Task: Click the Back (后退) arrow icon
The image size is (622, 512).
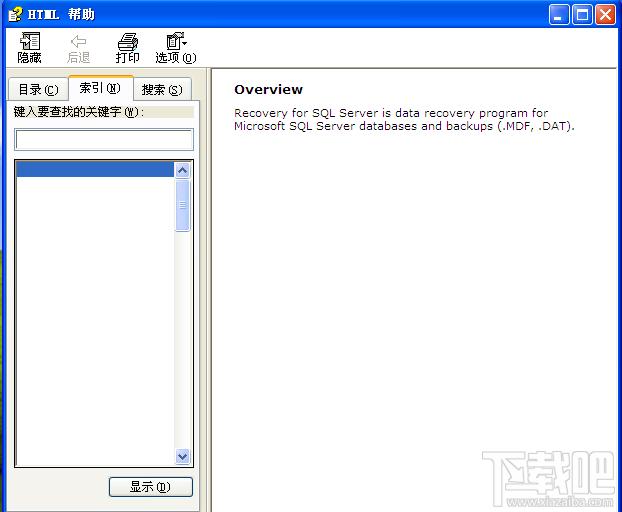Action: point(78,41)
